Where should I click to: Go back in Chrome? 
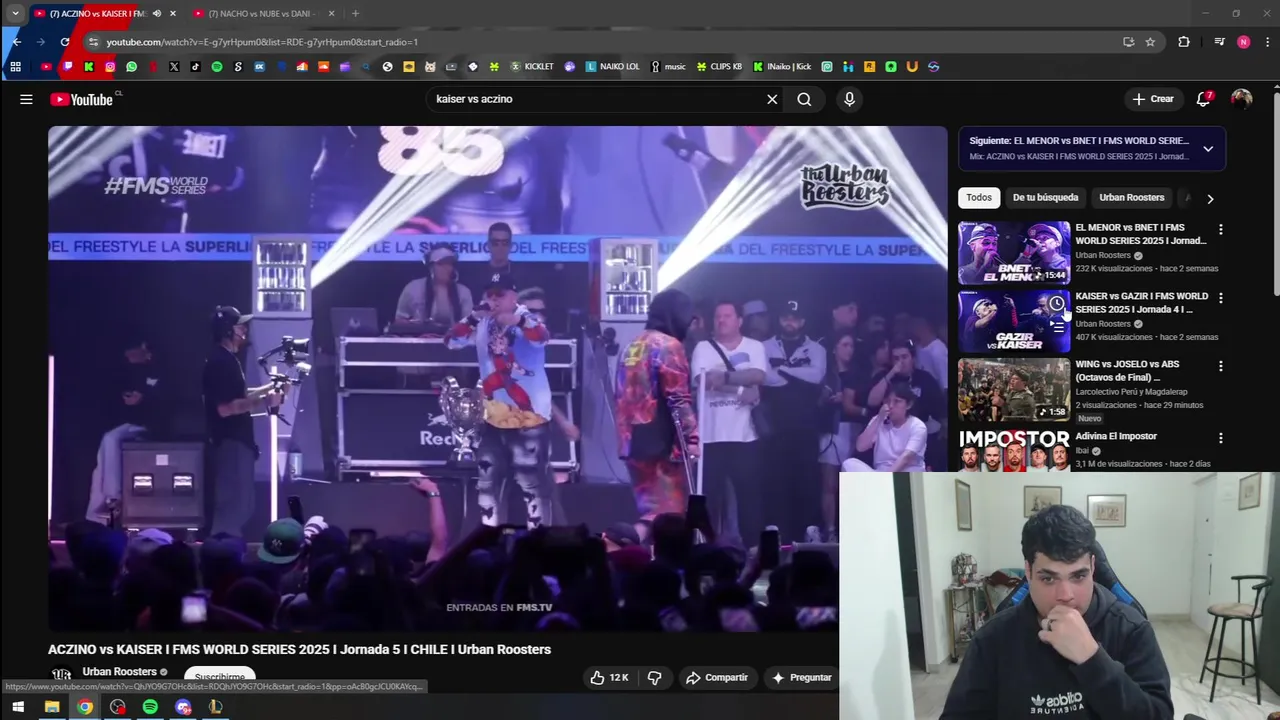pos(16,42)
